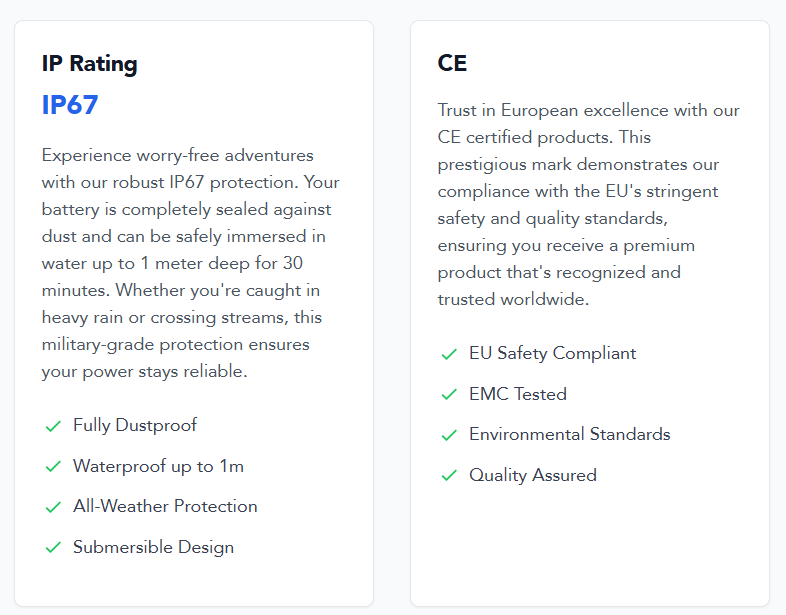Click the EU Safety Compliant label
The image size is (786, 615).
tap(552, 353)
